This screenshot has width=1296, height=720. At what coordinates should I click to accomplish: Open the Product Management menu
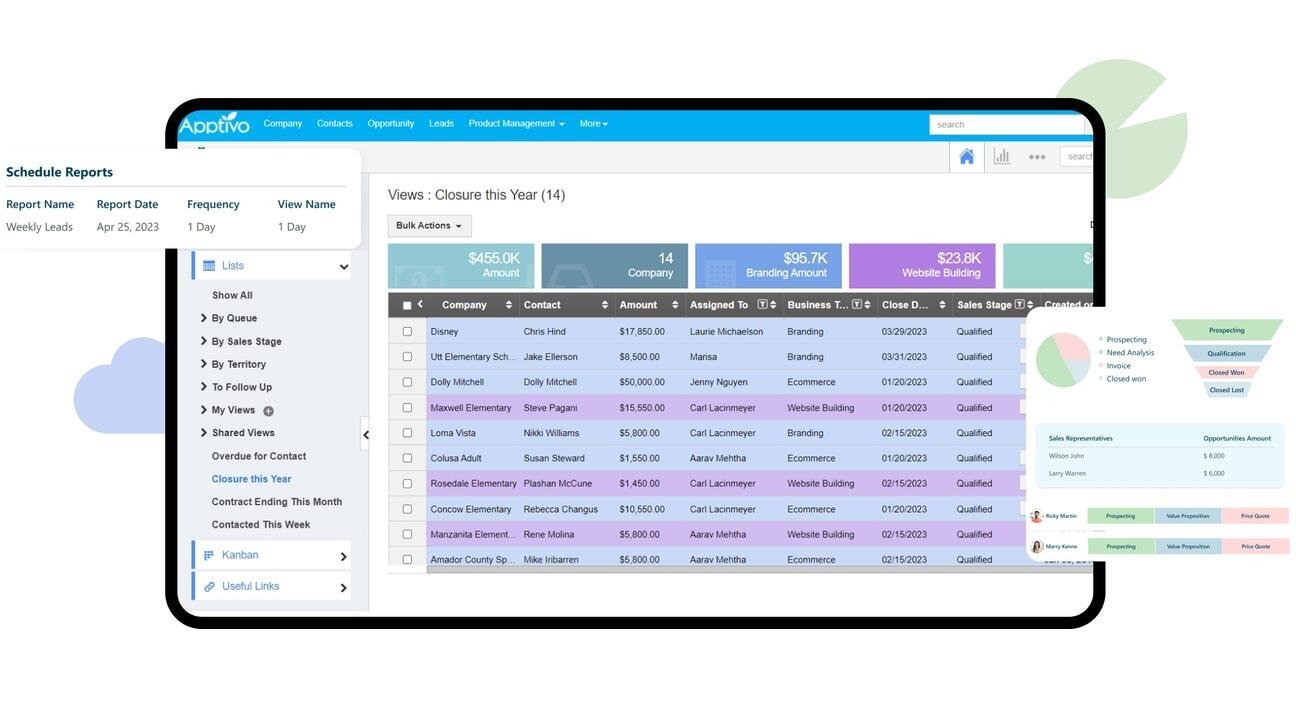[516, 124]
